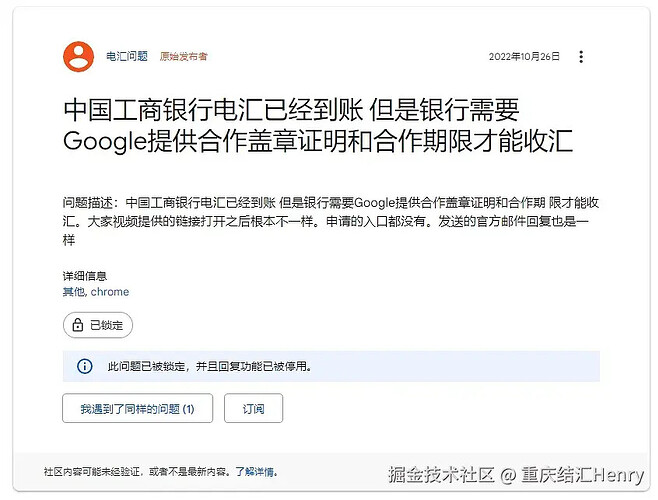Viewport: 658px width, 500px height.
Task: Click the post date 2022年10月26日
Action: coord(524,56)
